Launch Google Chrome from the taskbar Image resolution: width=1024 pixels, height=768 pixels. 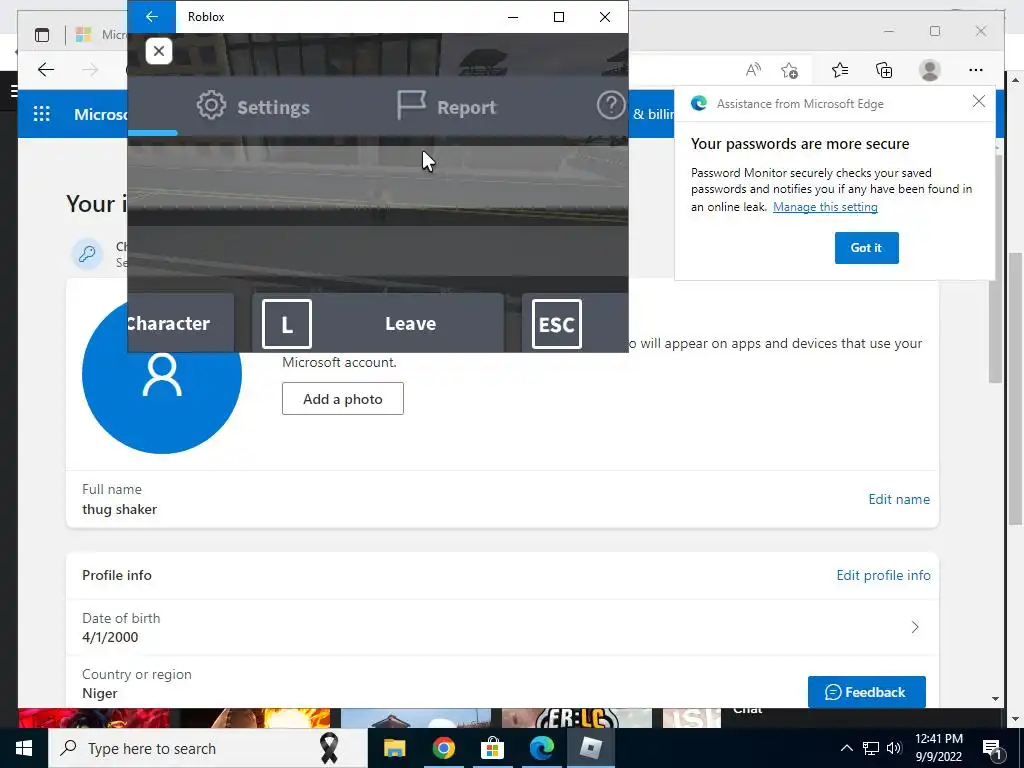pos(443,748)
